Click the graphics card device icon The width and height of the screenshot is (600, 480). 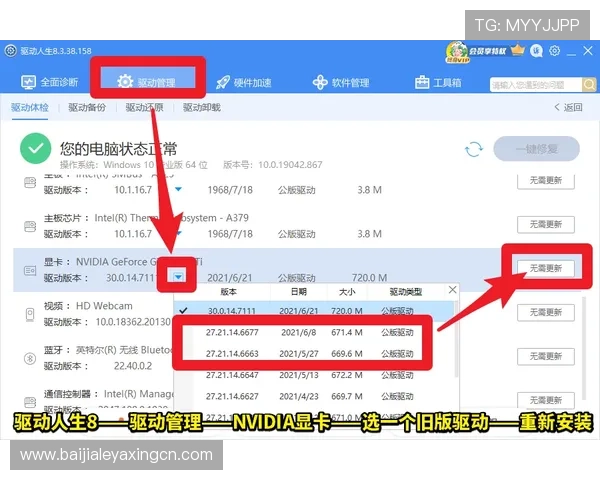30,271
